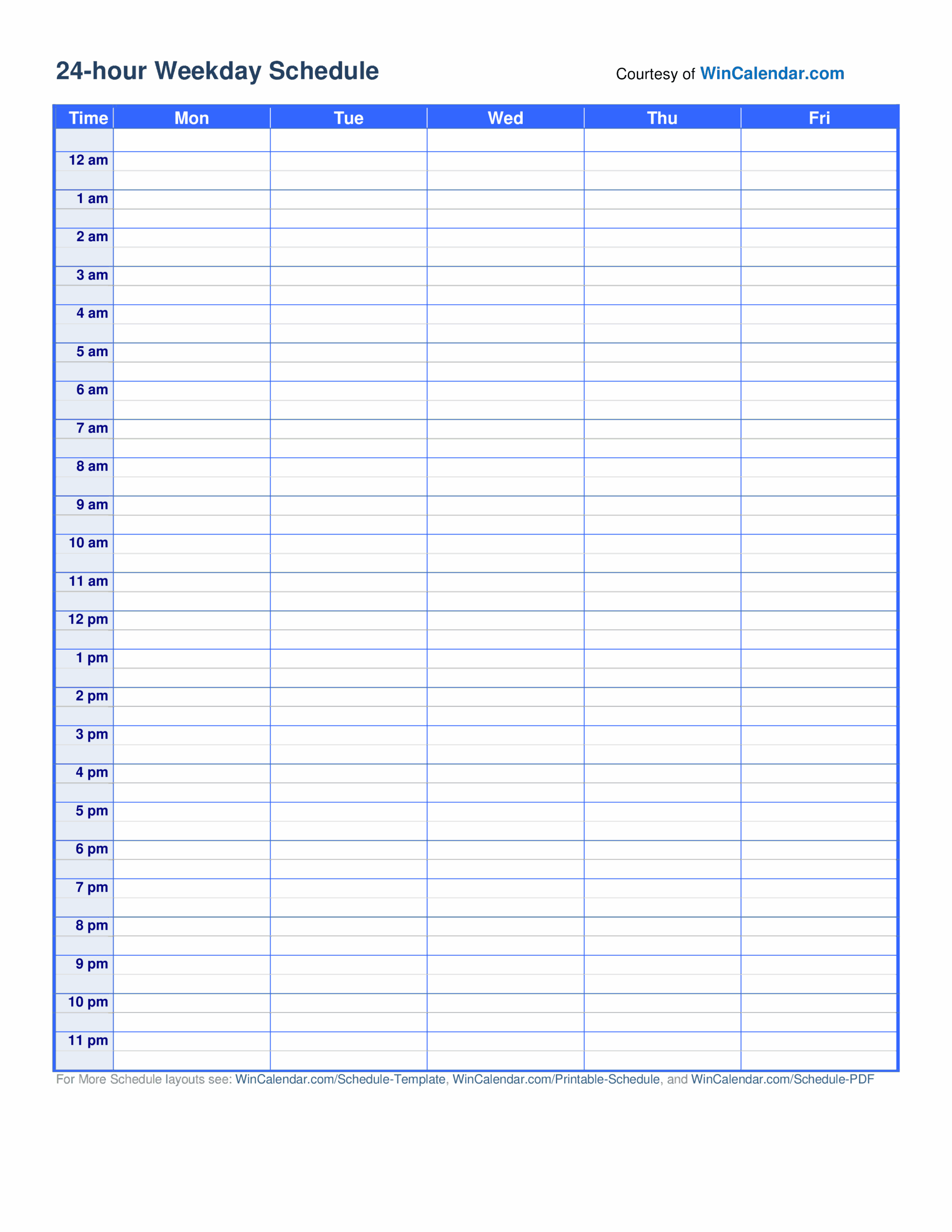Click the WinCalendar.com link in header
Screen dimensions: 952x1232
(772, 73)
